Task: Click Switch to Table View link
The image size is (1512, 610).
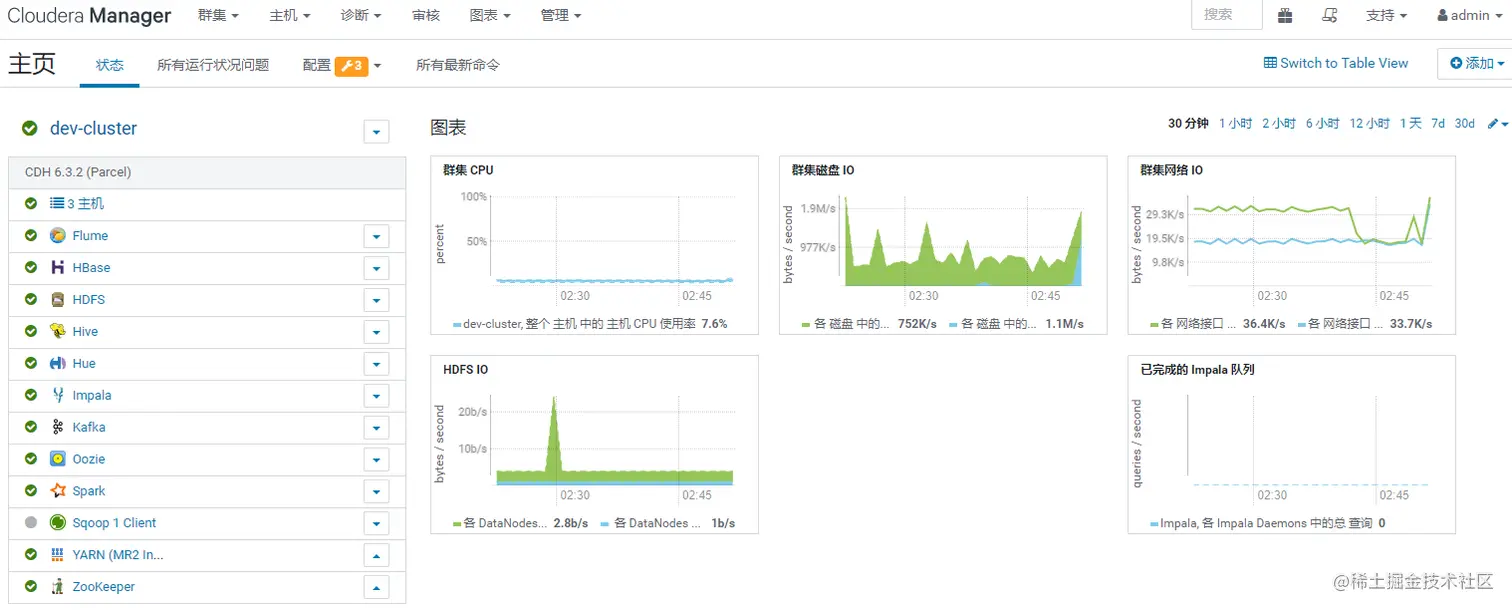Action: [1336, 63]
